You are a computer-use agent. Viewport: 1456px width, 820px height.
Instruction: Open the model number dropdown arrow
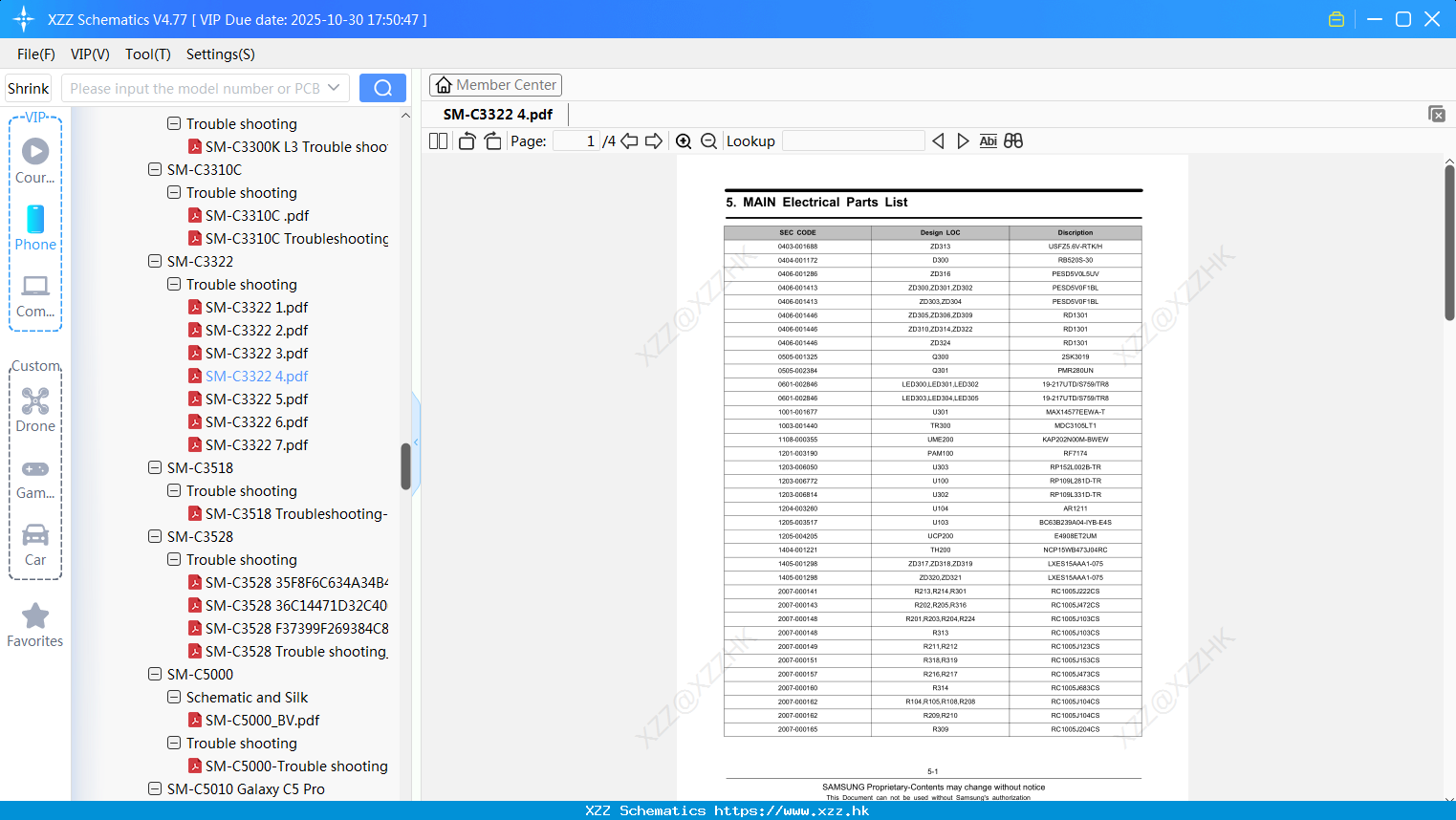pos(334,88)
